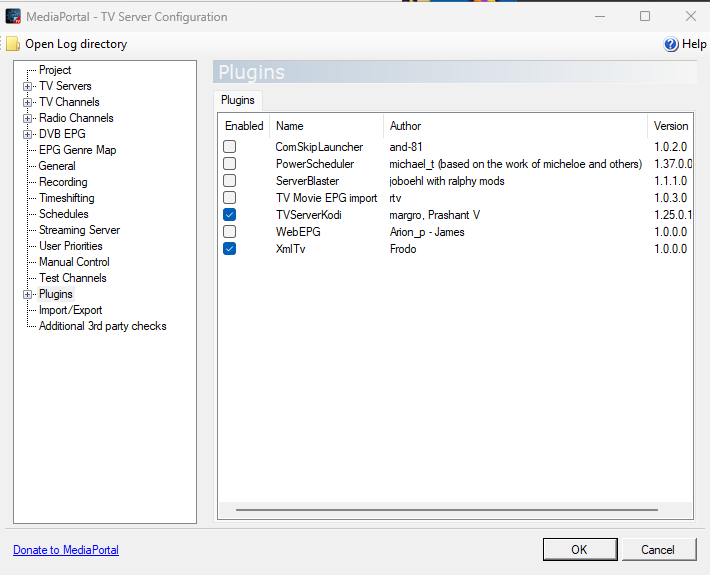This screenshot has width=710, height=575.
Task: Expand the DVB EPG tree node
Action: point(28,134)
